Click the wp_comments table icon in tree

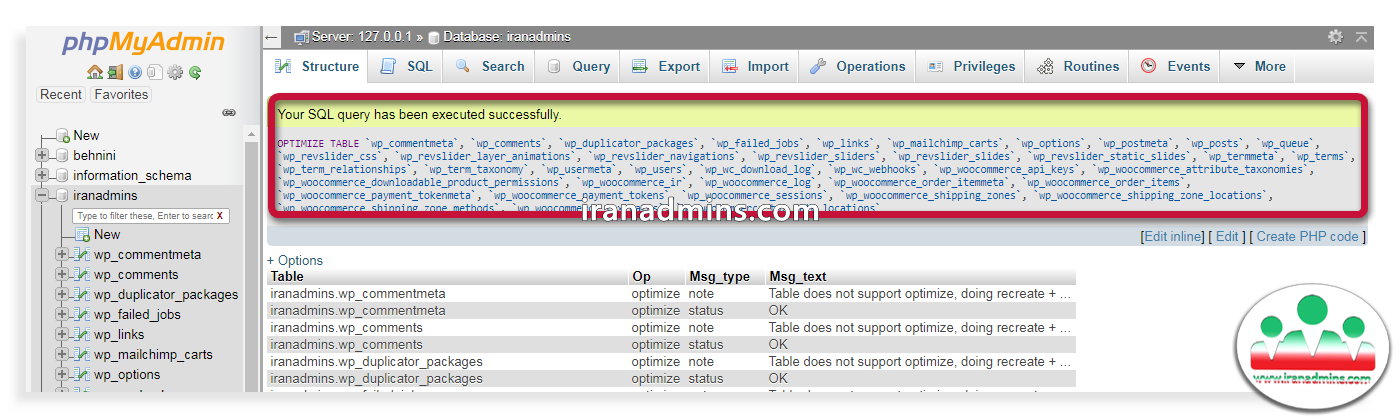(83, 275)
